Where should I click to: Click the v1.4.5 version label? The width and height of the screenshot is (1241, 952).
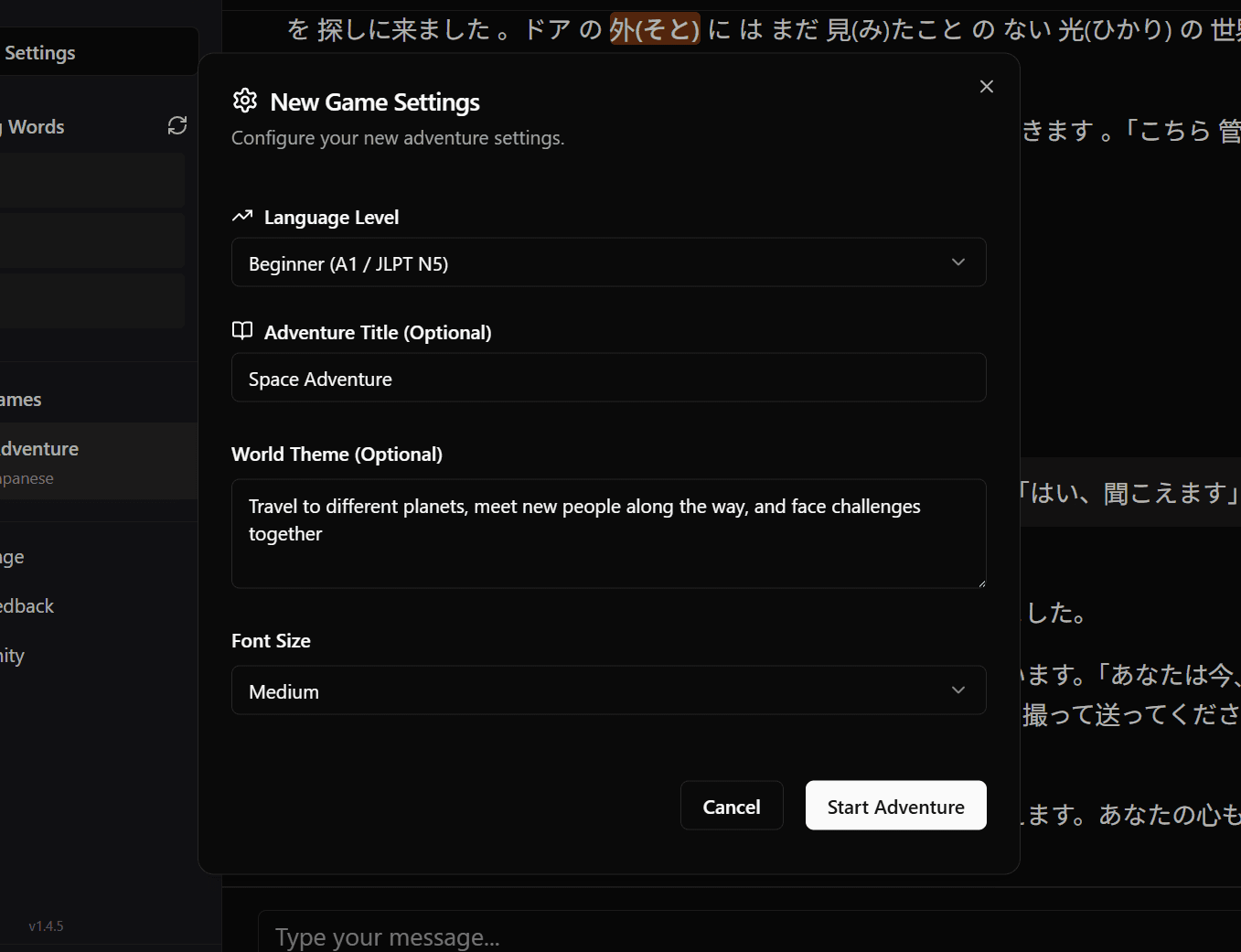click(46, 926)
